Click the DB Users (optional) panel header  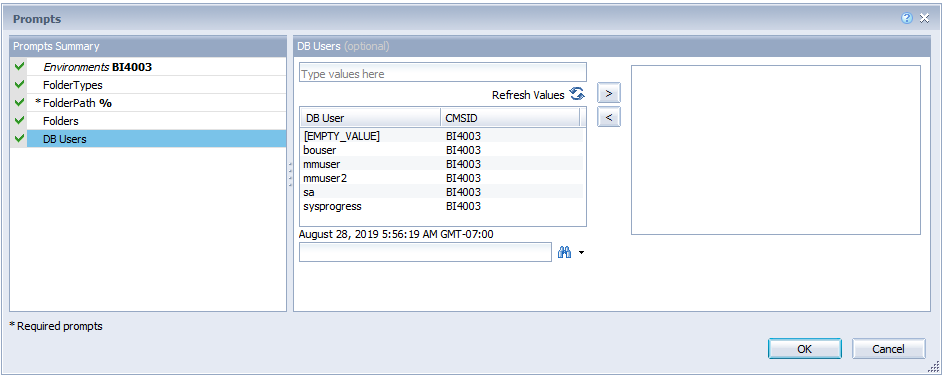click(x=612, y=46)
